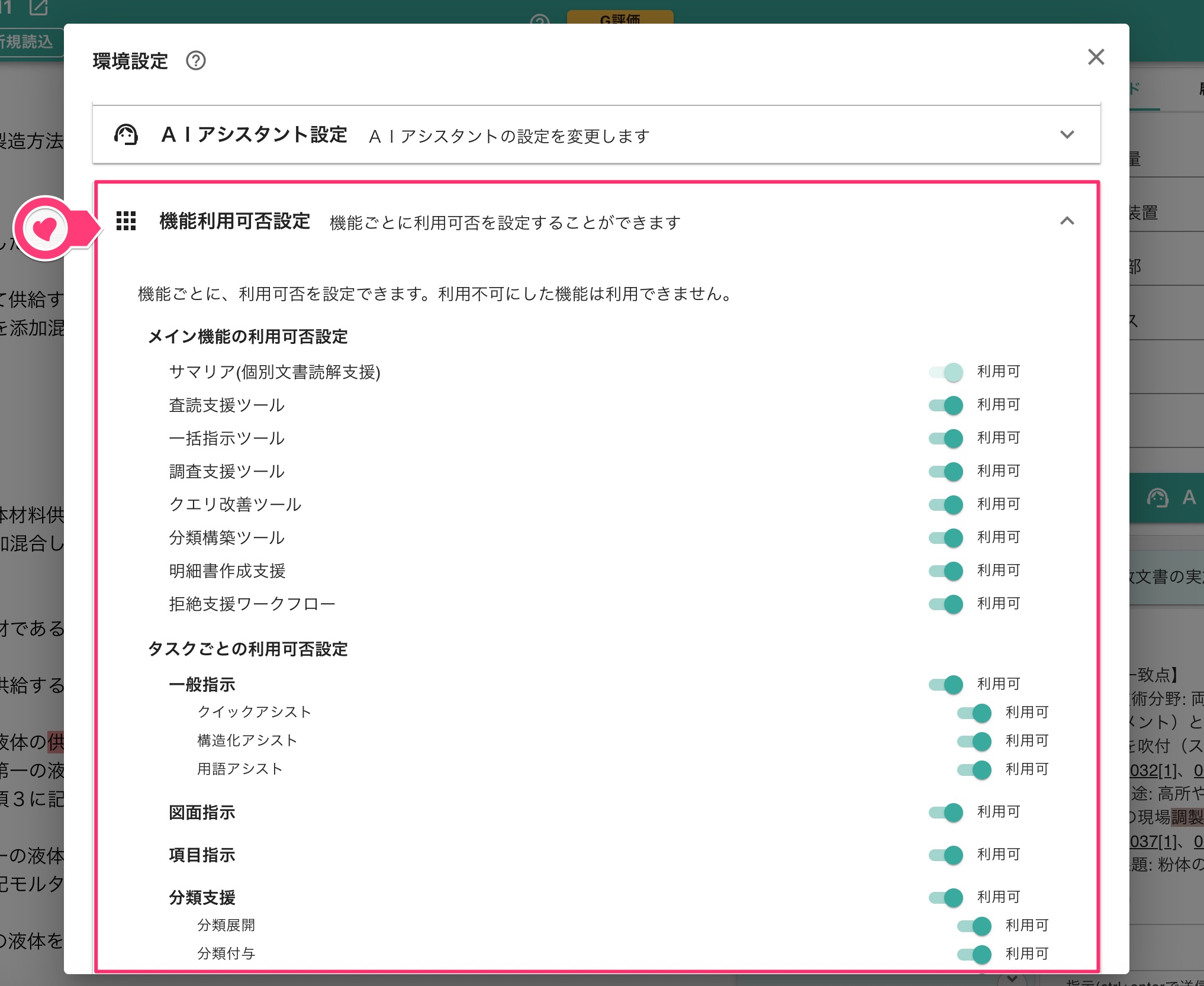Click the 査読支援ツール label

click(227, 405)
